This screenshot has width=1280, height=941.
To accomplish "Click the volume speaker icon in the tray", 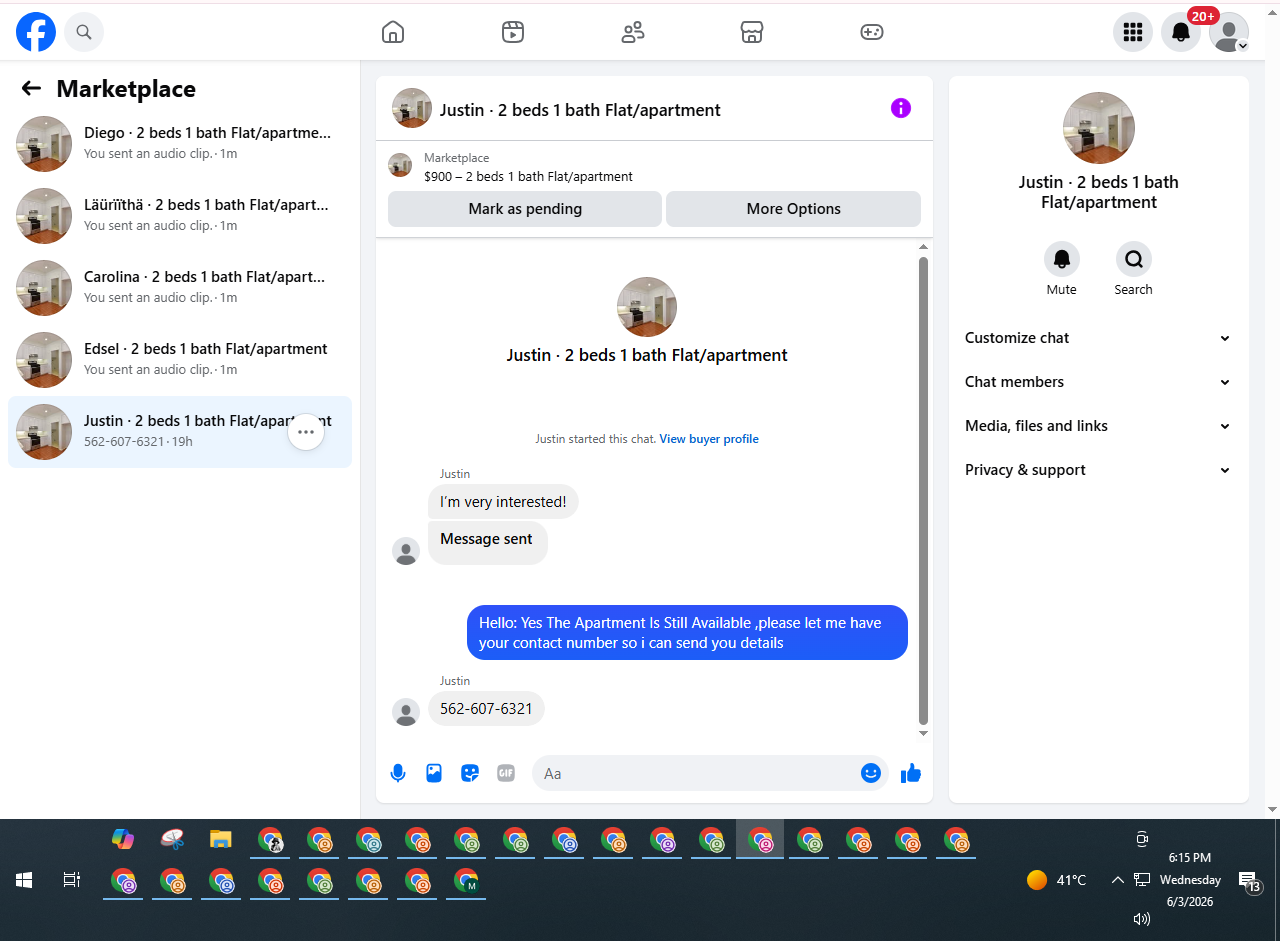I will 1141,918.
